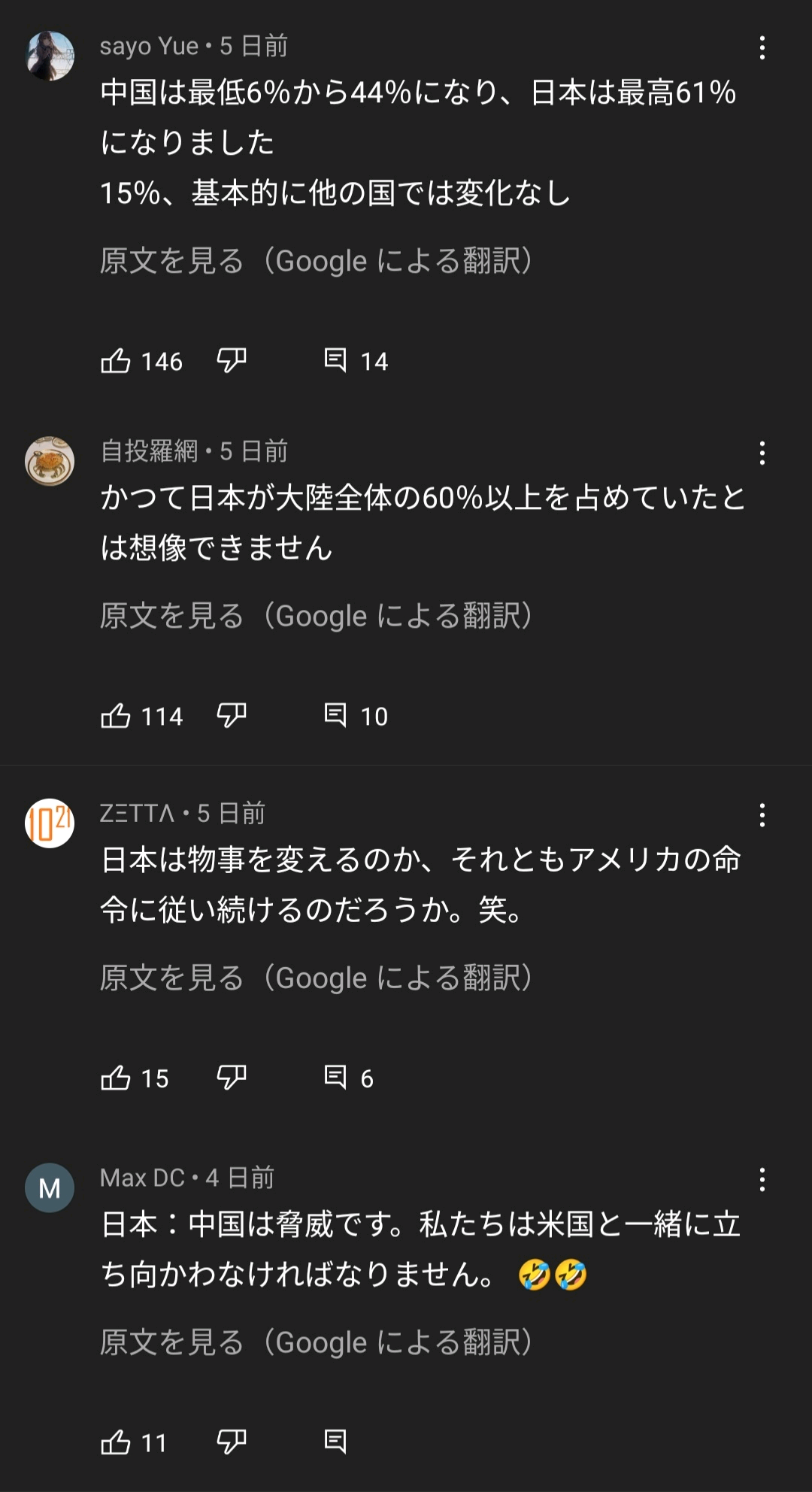Show original text of sayo Yue's comment
Viewport: 812px width, 1492px height.
317,261
